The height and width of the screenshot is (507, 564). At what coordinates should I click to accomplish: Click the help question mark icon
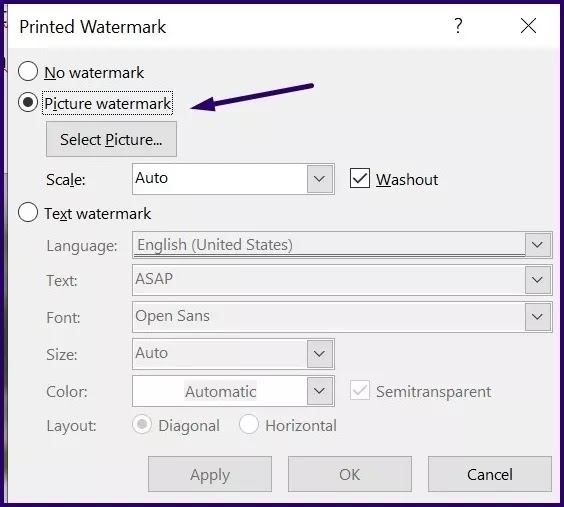(x=458, y=26)
